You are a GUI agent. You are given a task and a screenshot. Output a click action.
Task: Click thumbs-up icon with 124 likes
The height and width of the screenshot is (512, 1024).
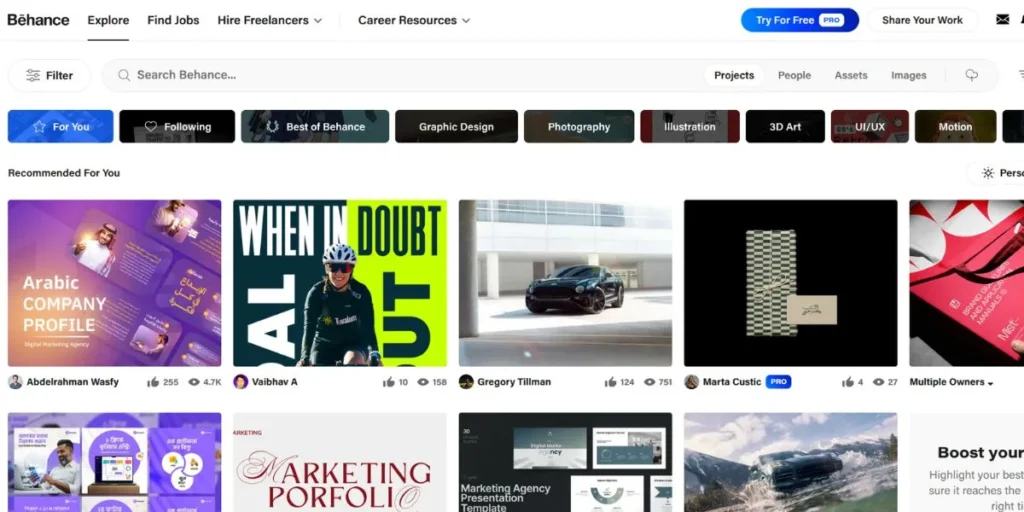[x=611, y=382]
